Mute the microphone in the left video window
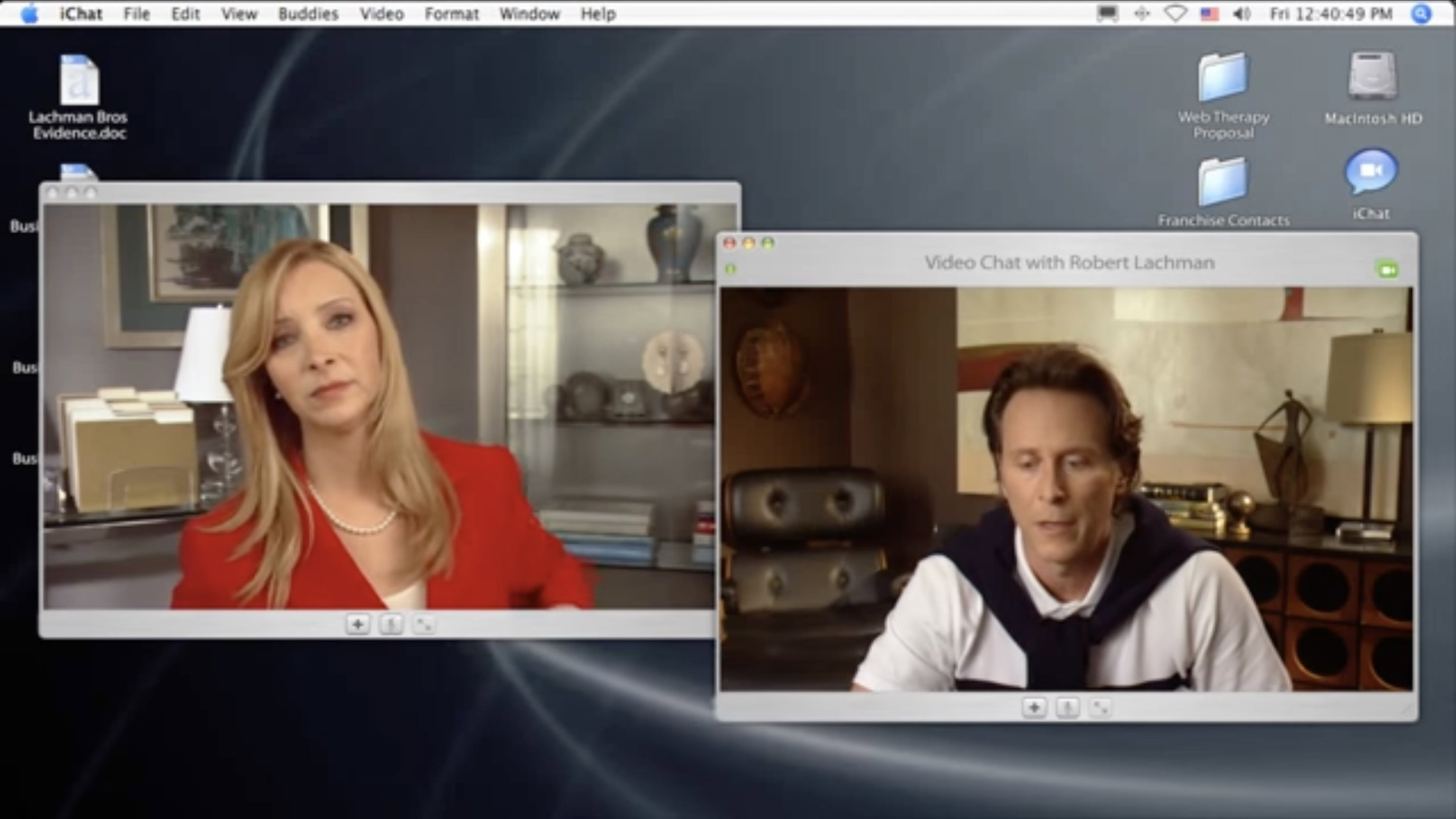This screenshot has width=1456, height=819. pos(391,624)
